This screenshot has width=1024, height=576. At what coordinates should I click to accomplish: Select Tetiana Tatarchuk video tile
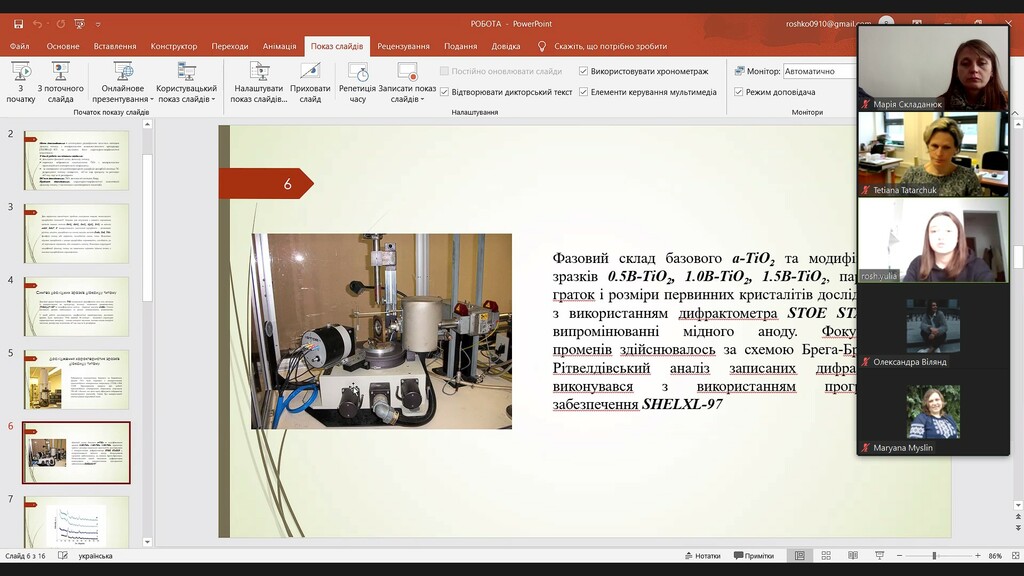[x=933, y=154]
